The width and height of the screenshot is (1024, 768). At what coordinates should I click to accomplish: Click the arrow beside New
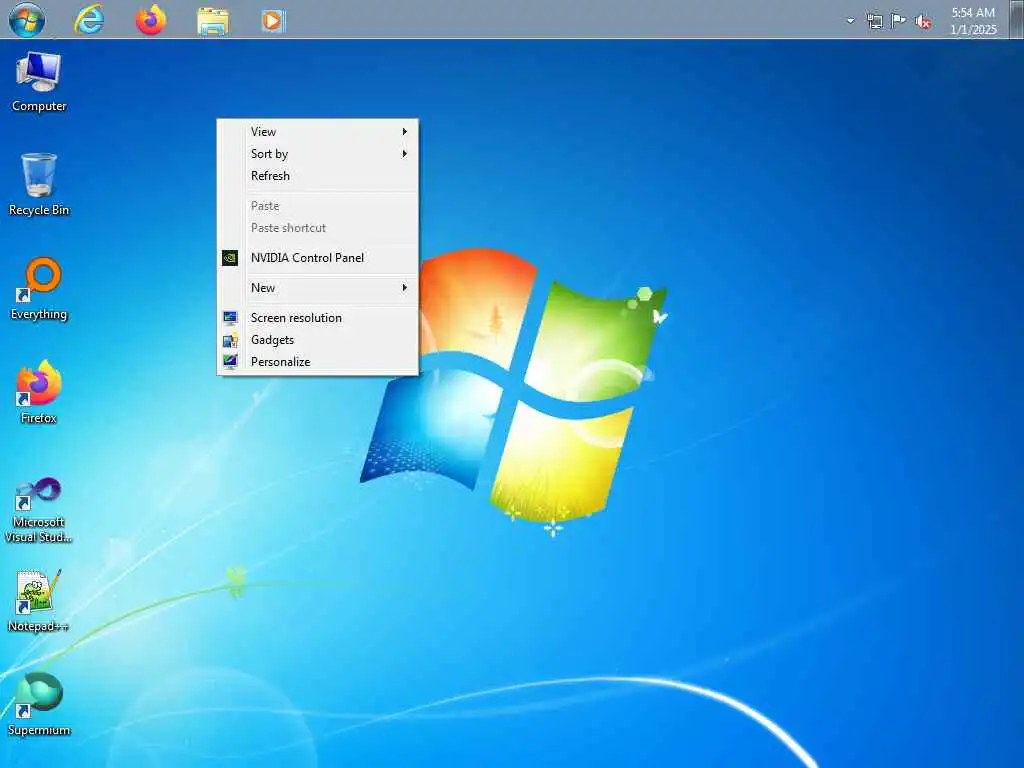405,287
